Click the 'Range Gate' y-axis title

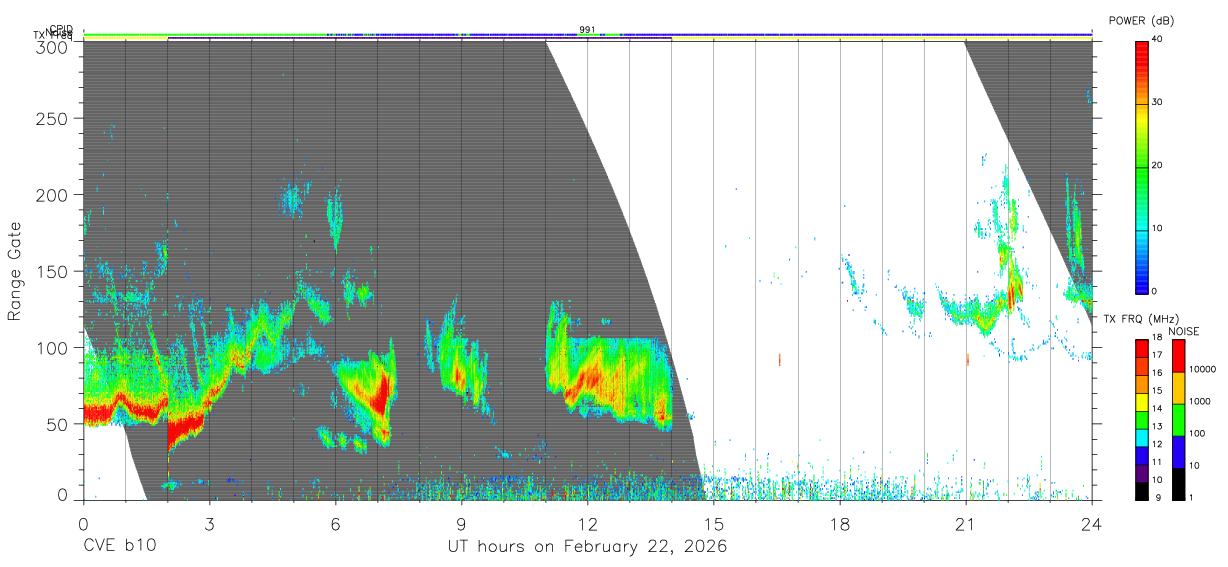point(15,272)
